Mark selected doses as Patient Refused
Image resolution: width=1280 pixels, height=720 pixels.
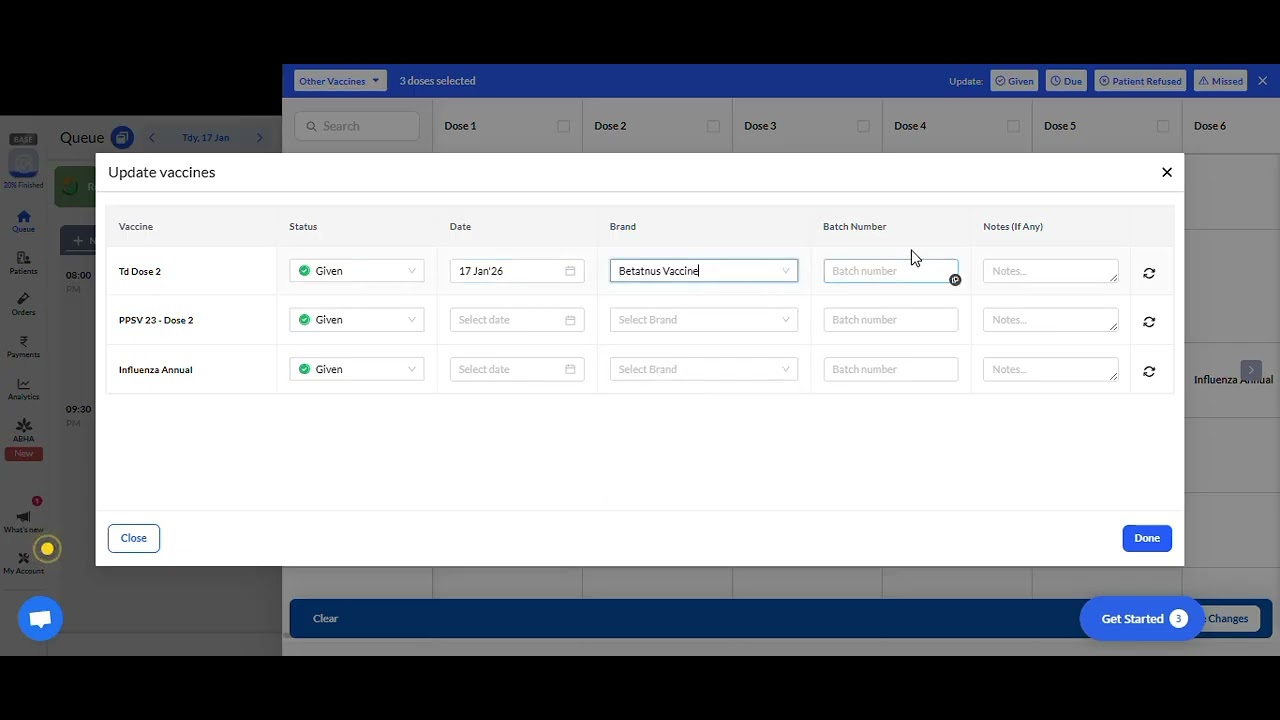(x=1140, y=81)
